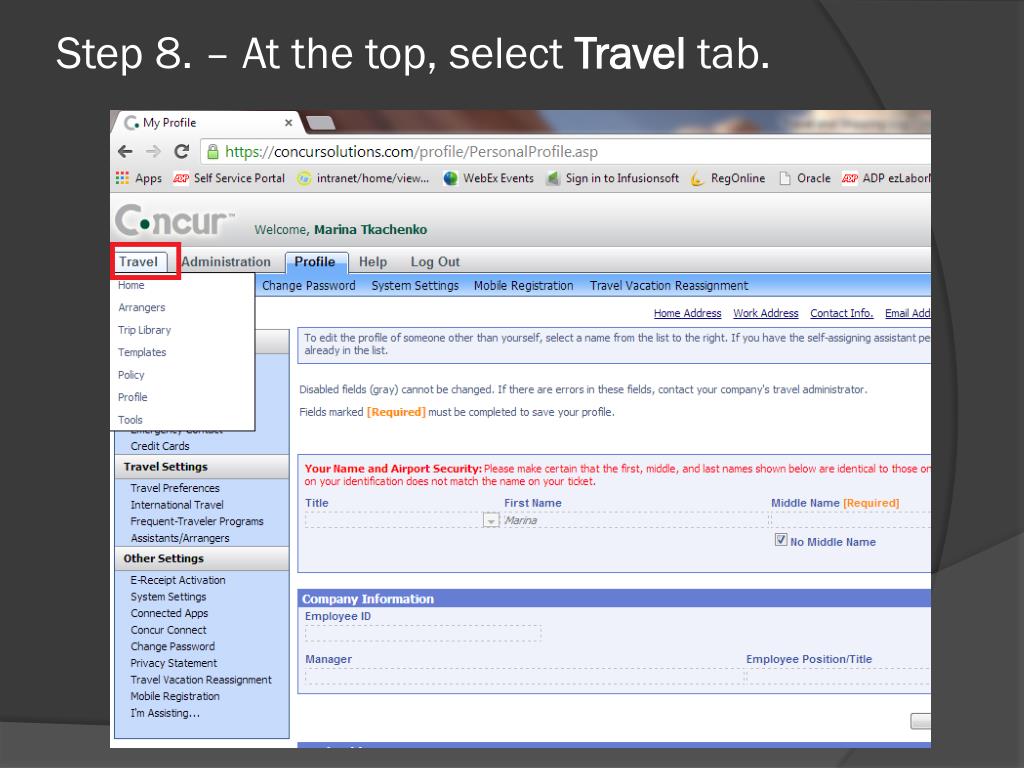Click the browser address bar URL
This screenshot has width=1024, height=768.
[x=411, y=152]
